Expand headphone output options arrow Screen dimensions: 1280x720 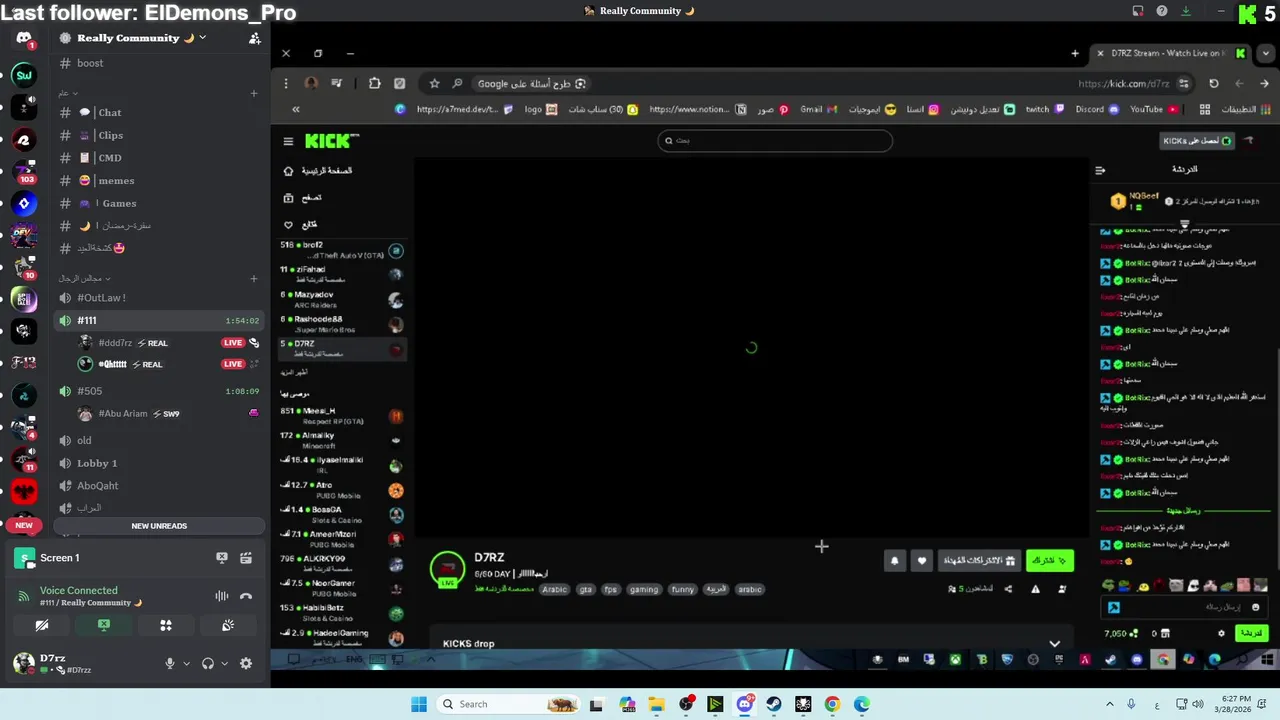224,663
